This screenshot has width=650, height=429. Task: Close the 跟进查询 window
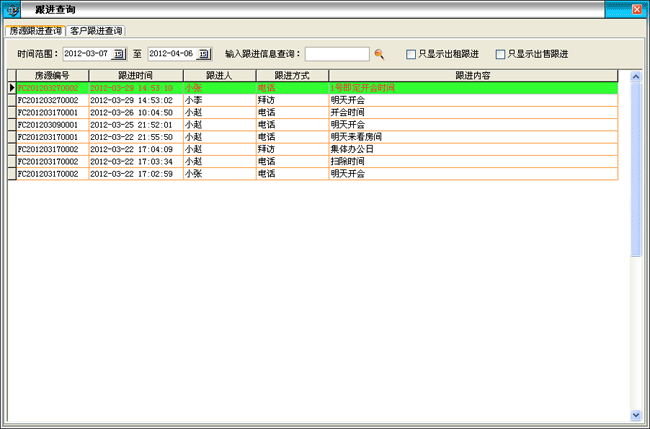tap(637, 9)
